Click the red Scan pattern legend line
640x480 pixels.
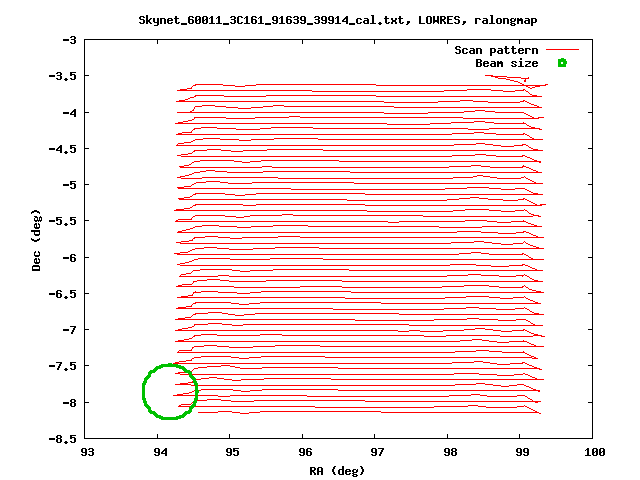tap(562, 50)
